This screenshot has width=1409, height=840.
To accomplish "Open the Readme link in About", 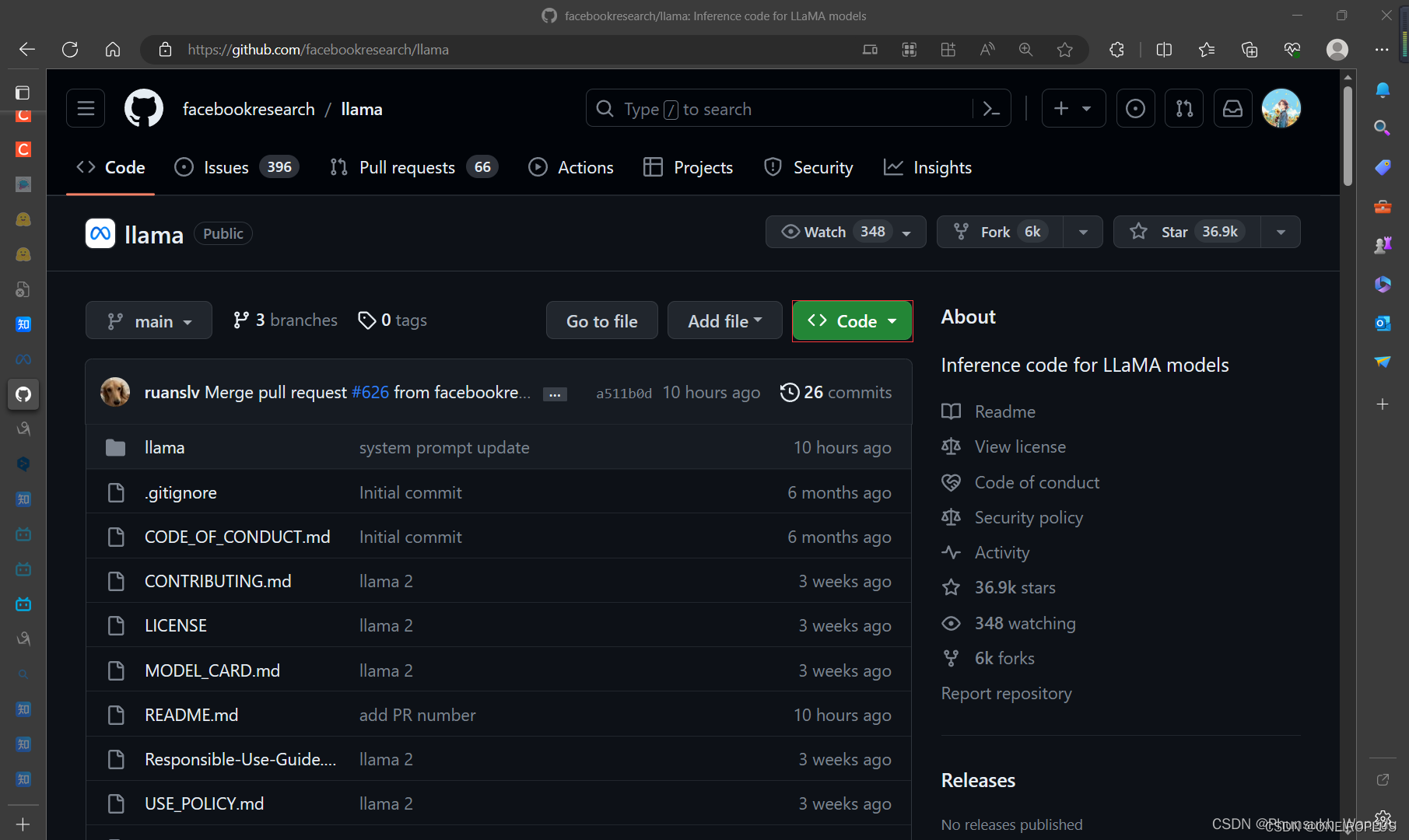I will 988,411.
